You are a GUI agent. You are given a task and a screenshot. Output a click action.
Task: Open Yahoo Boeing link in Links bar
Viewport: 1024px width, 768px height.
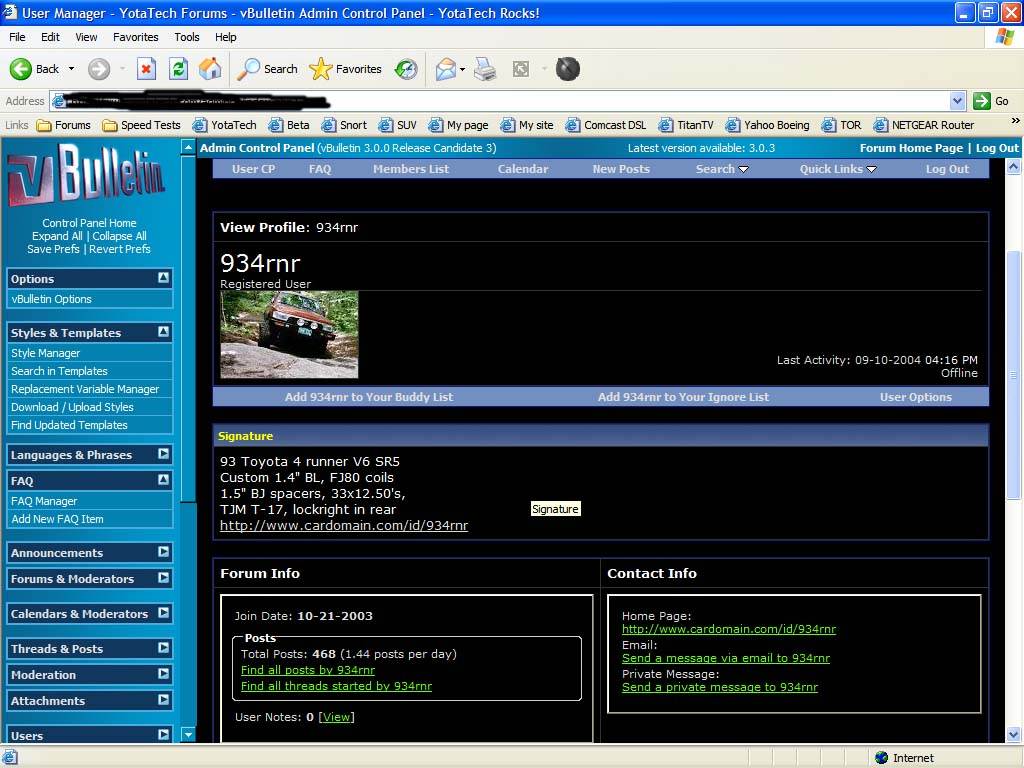[x=767, y=125]
